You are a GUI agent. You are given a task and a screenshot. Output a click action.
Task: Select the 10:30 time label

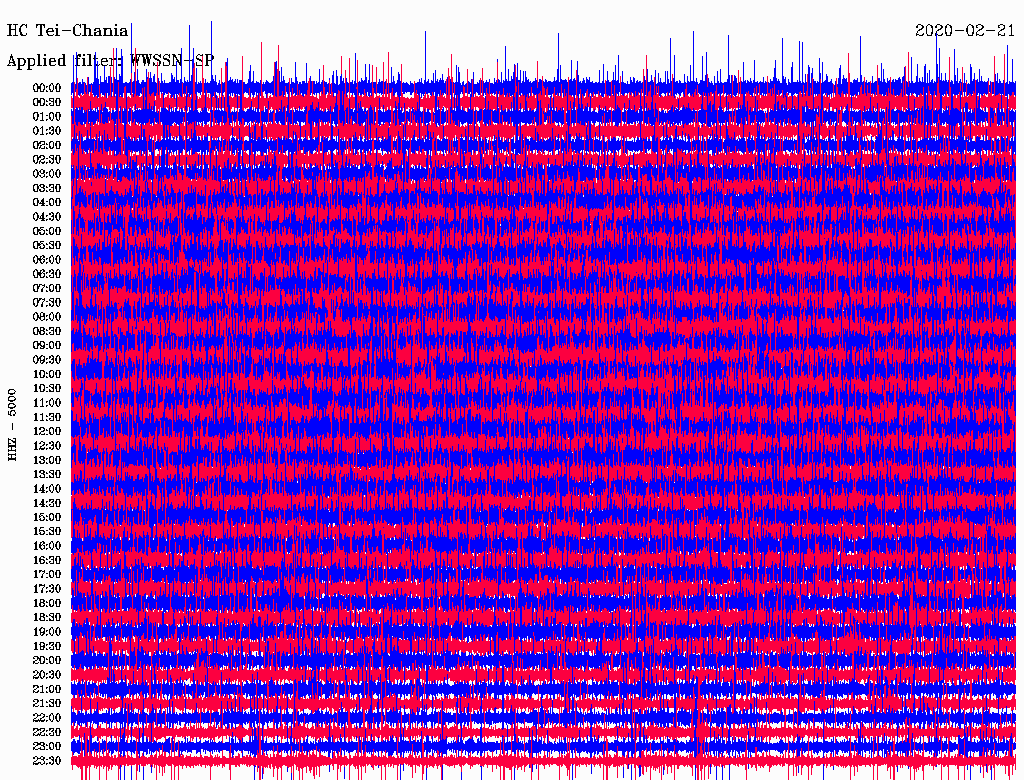click(x=47, y=388)
